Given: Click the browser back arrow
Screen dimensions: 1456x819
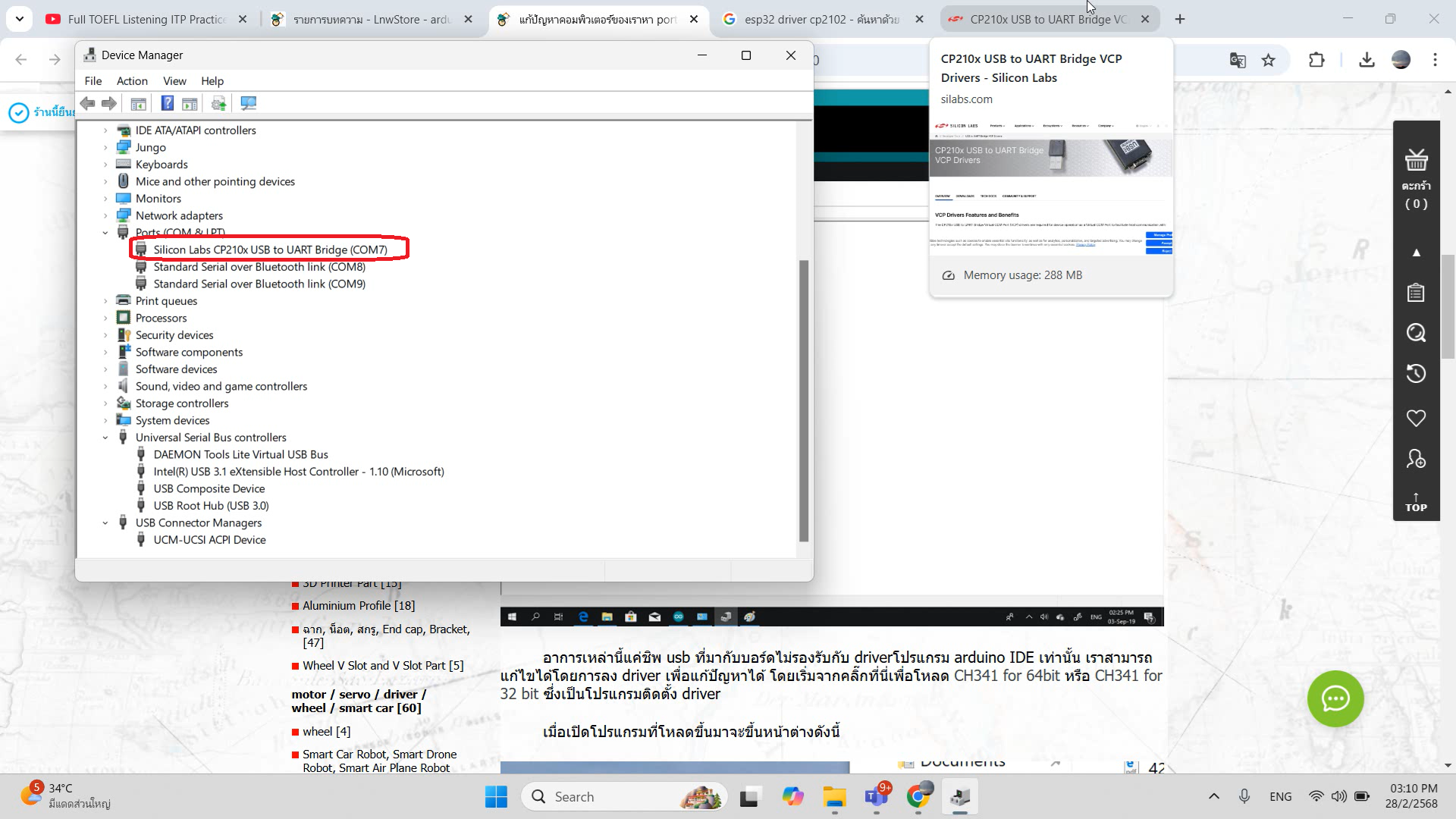Looking at the screenshot, I should tap(21, 60).
